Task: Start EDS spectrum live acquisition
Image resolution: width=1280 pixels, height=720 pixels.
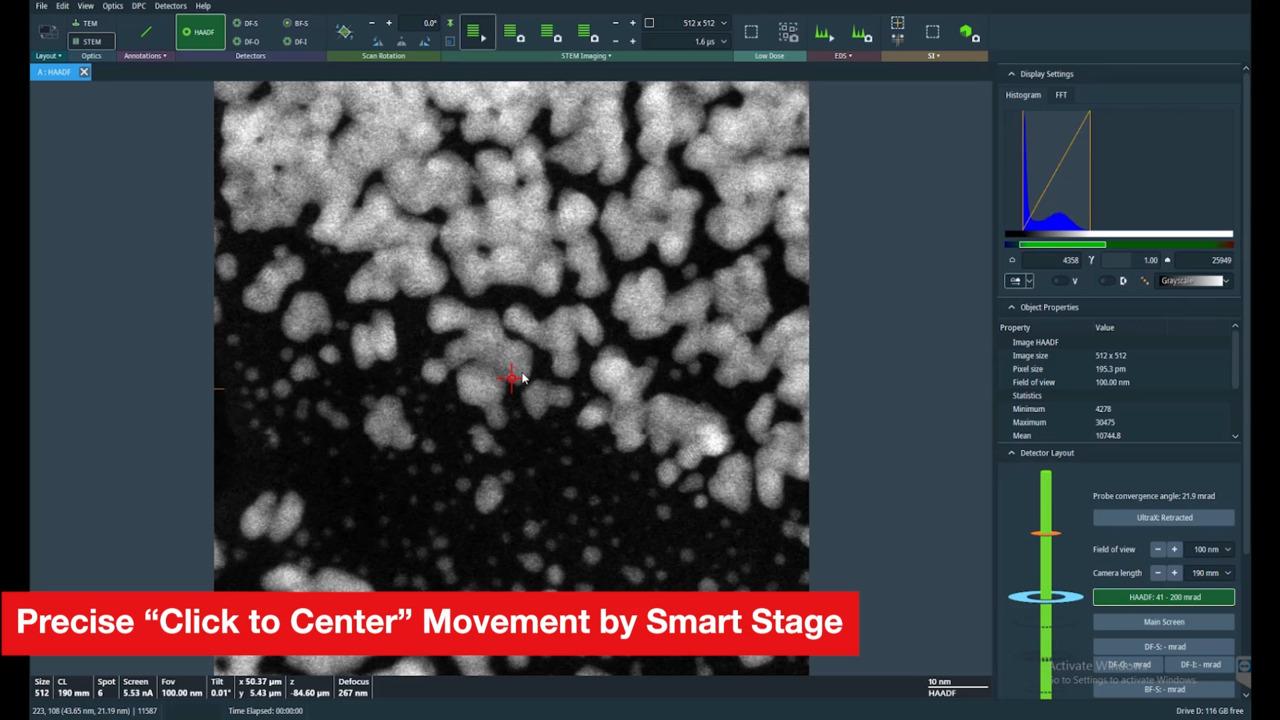Action: (x=823, y=32)
